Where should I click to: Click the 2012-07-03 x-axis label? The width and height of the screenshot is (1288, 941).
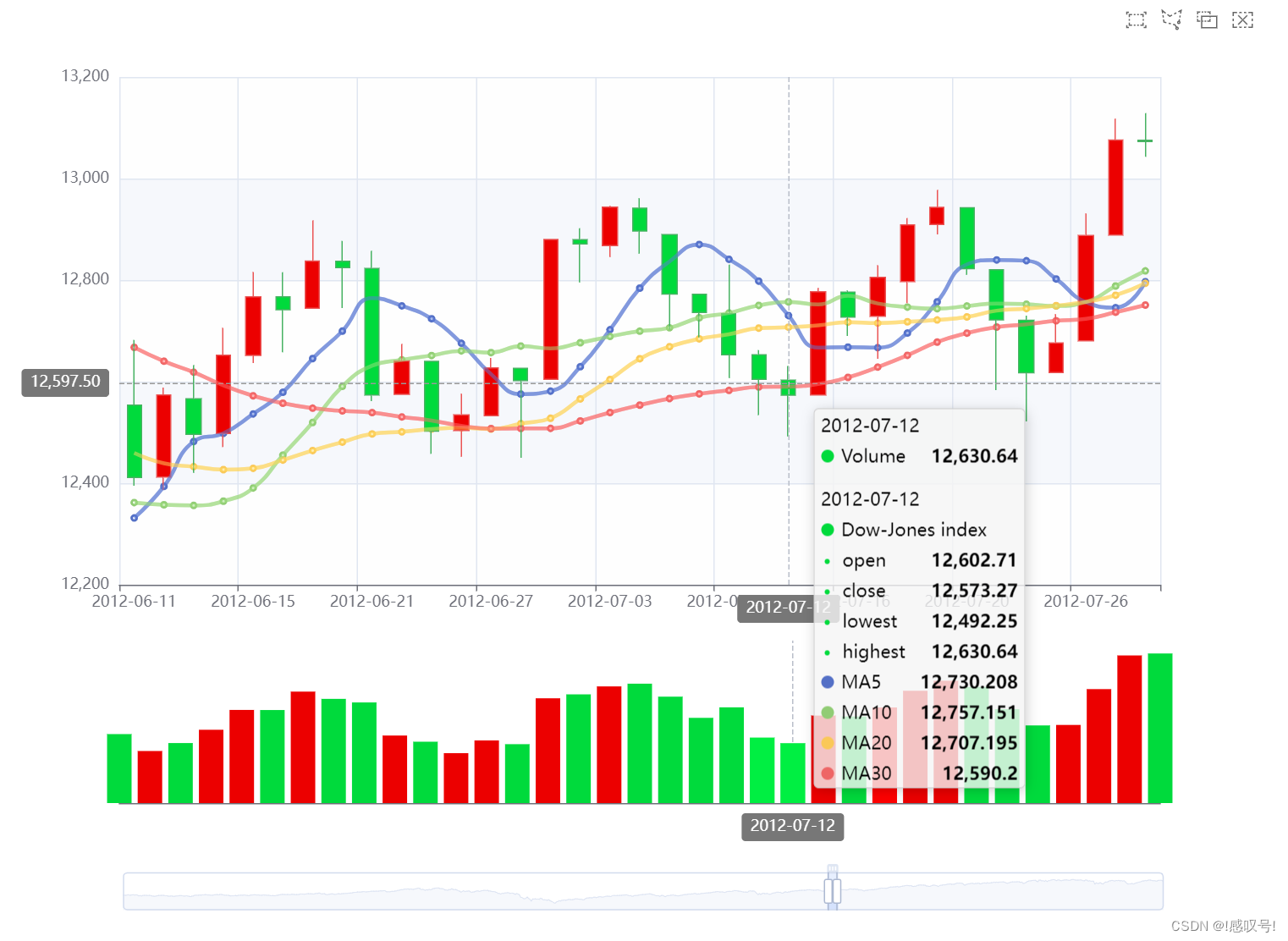tap(609, 601)
